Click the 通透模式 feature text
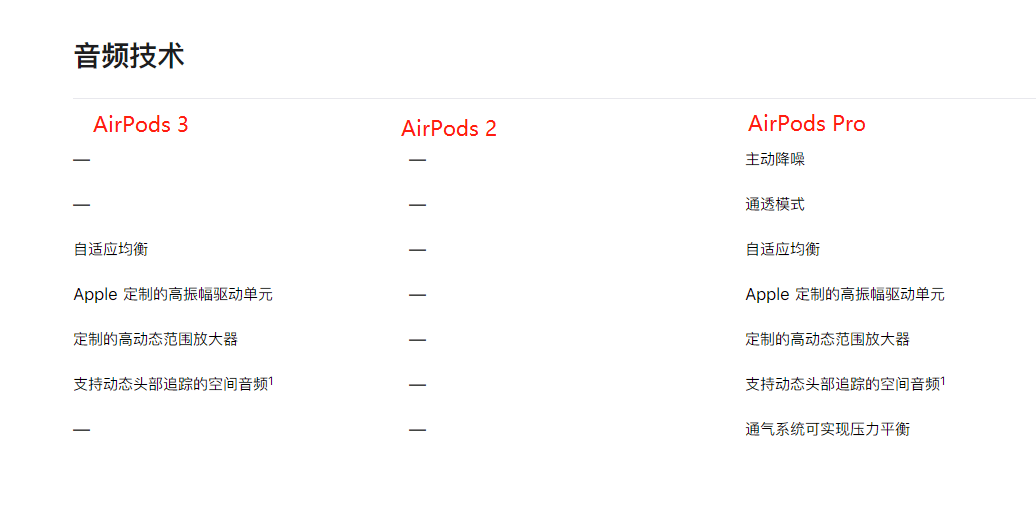1036x507 pixels. pyautogui.click(x=775, y=205)
